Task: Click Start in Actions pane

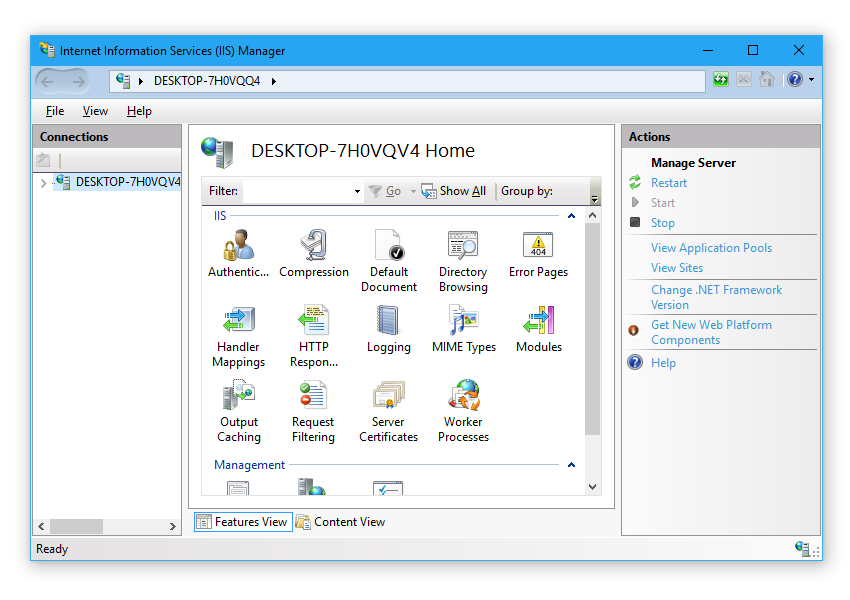Action: click(x=662, y=203)
